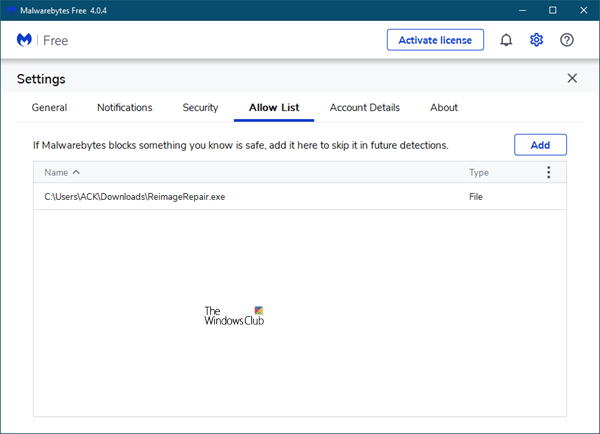Click the Add button
The width and height of the screenshot is (600, 434).
540,145
